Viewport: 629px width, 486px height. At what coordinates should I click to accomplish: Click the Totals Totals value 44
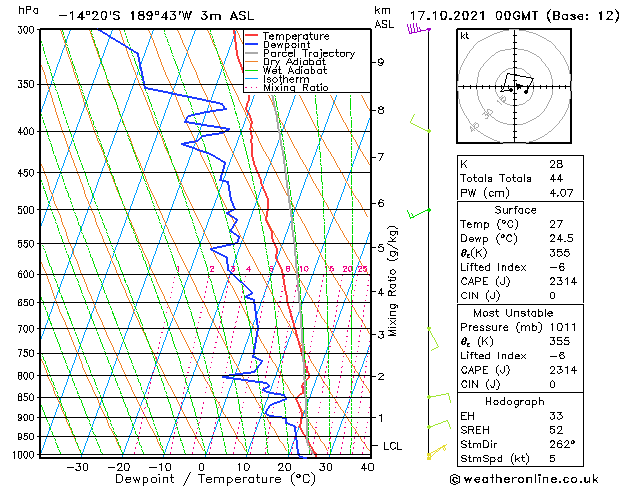(556, 178)
